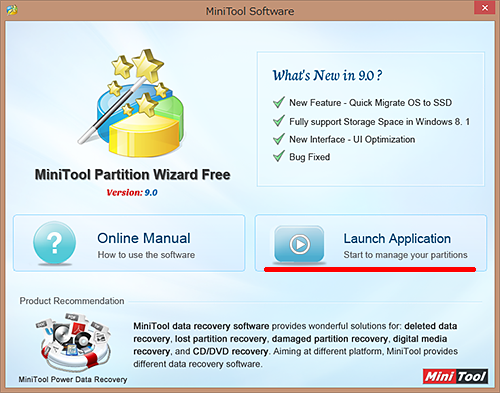Screen dimensions: 500x393
Task: Click 'Fully support Storage Space in Windows 8.1' text
Action: click(379, 122)
